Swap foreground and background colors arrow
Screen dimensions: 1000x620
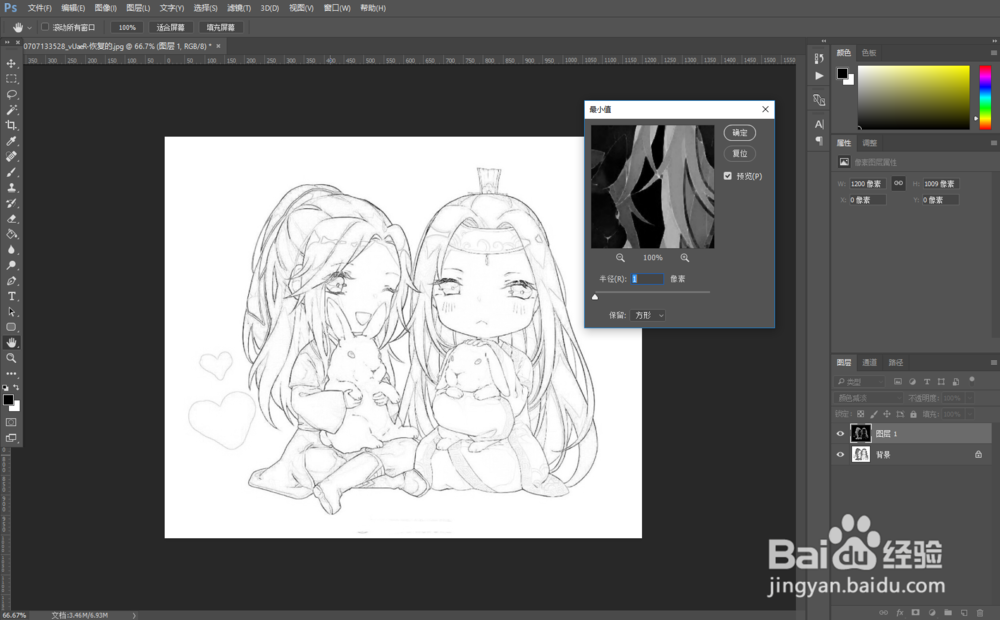point(16,387)
